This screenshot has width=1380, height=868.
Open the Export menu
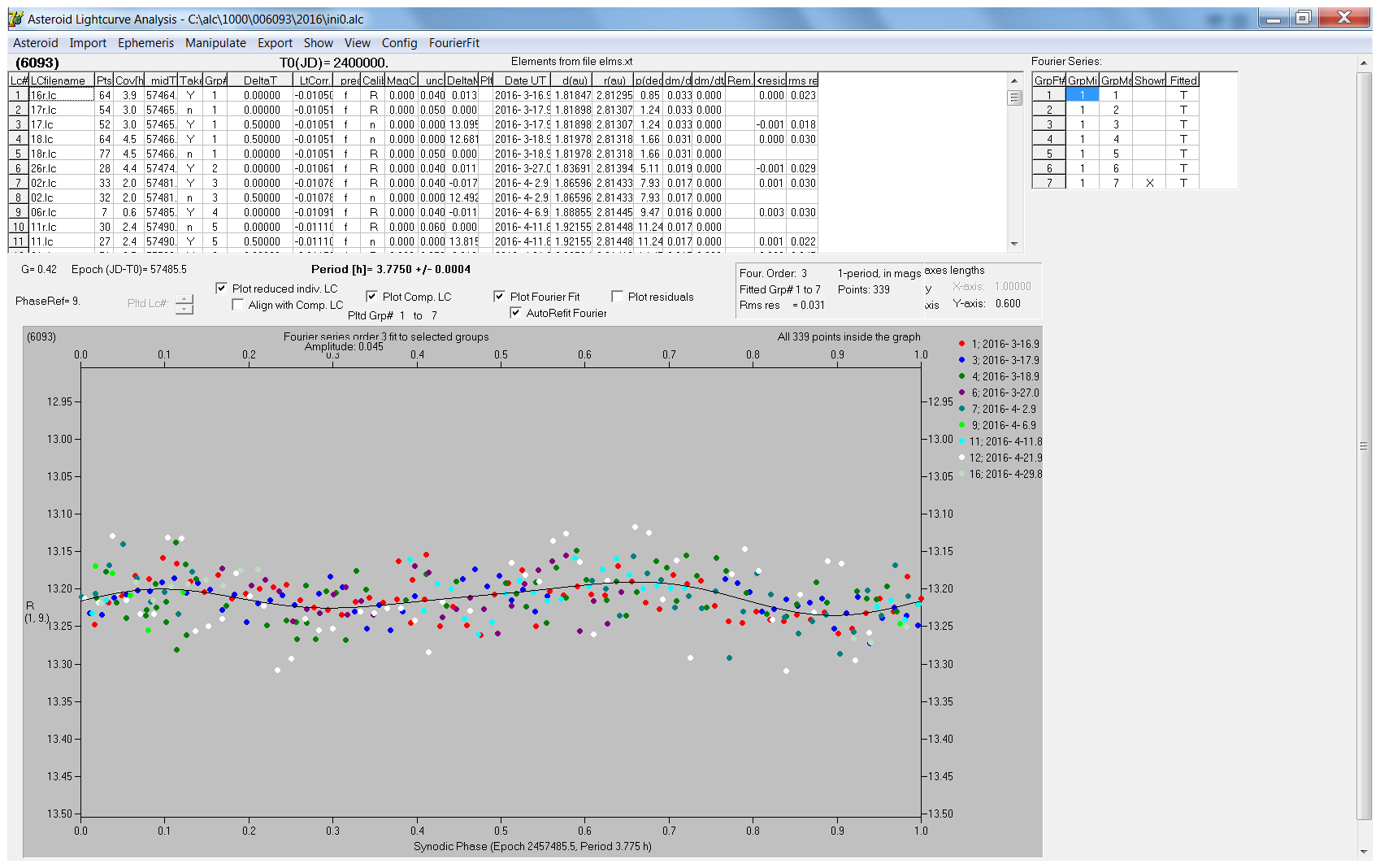point(275,43)
